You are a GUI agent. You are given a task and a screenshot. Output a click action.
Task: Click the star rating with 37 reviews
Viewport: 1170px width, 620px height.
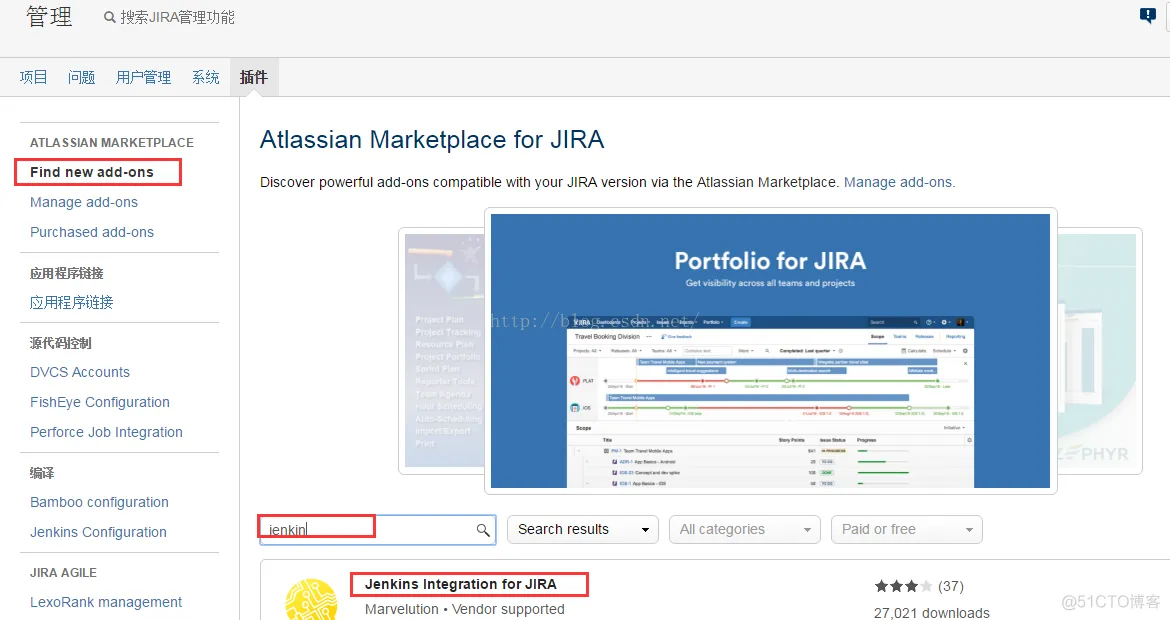tap(919, 586)
